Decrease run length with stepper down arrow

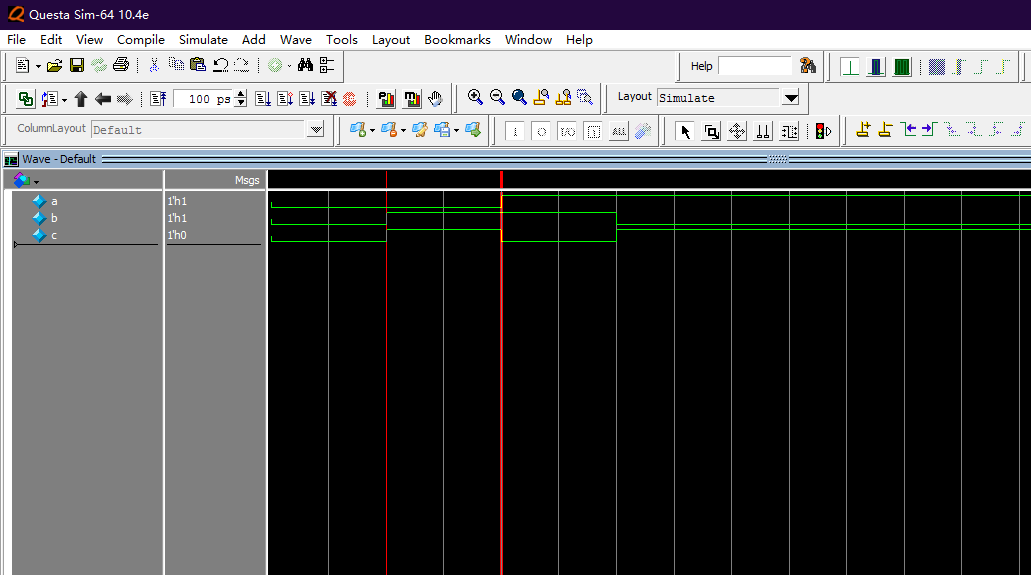pos(241,103)
